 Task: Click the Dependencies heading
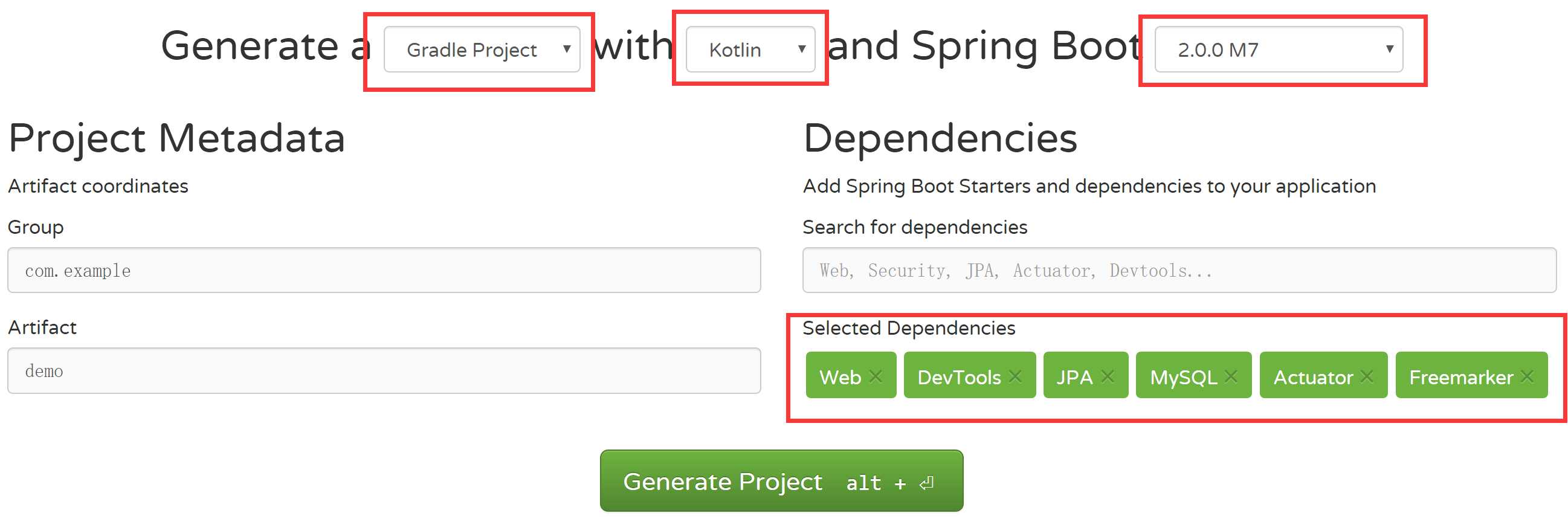coord(940,139)
